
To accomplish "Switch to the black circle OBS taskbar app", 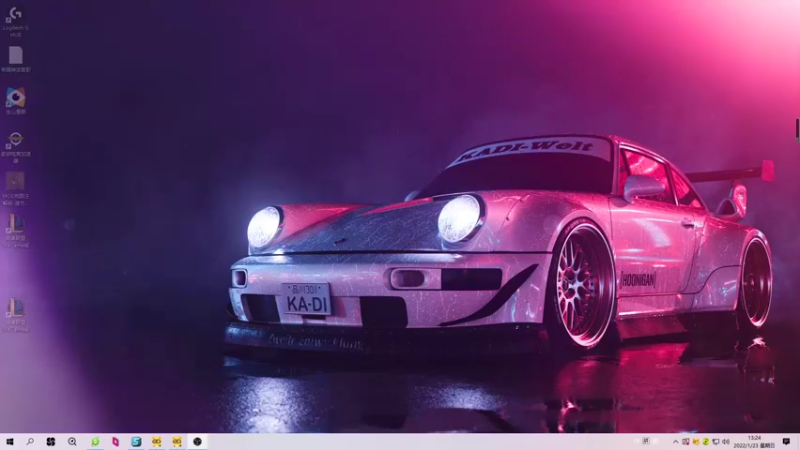I will tap(197, 441).
